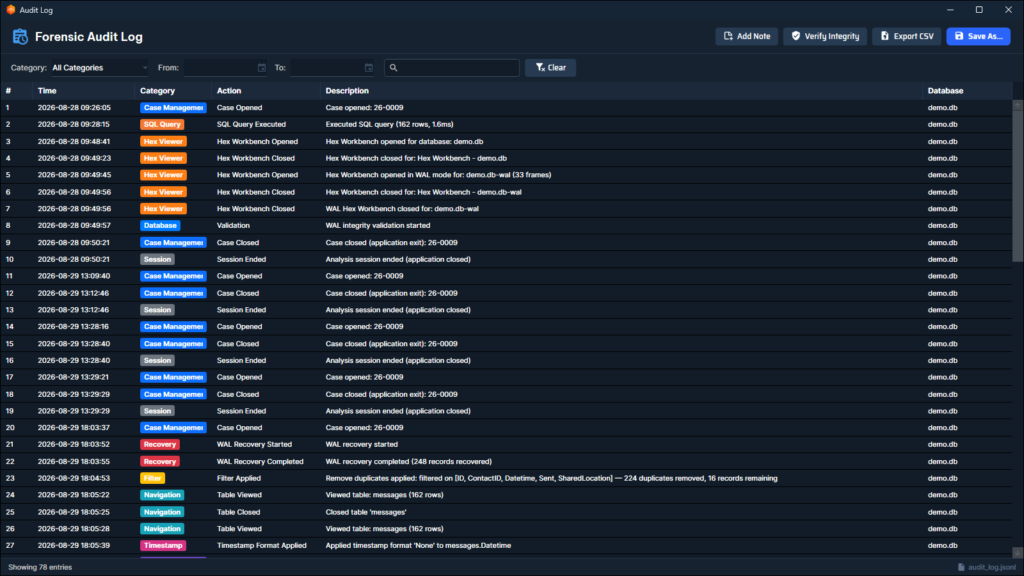Click Recovery badge on row 21
Viewport: 1024px width, 576px height.
[159, 444]
